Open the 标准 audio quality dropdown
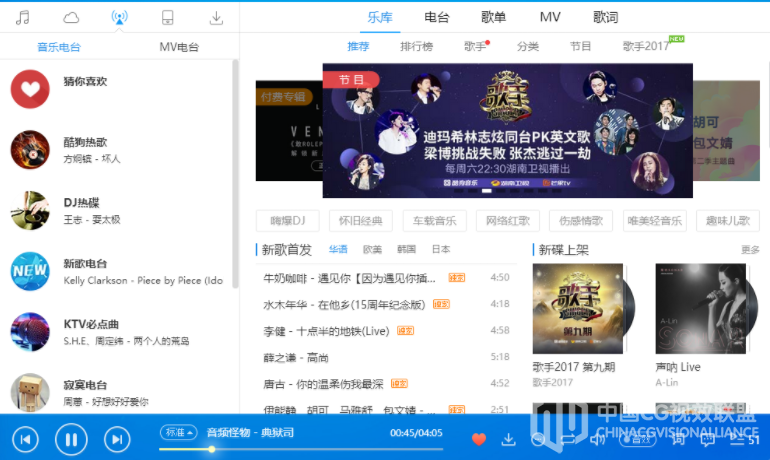The height and width of the screenshot is (460, 770). [x=178, y=433]
